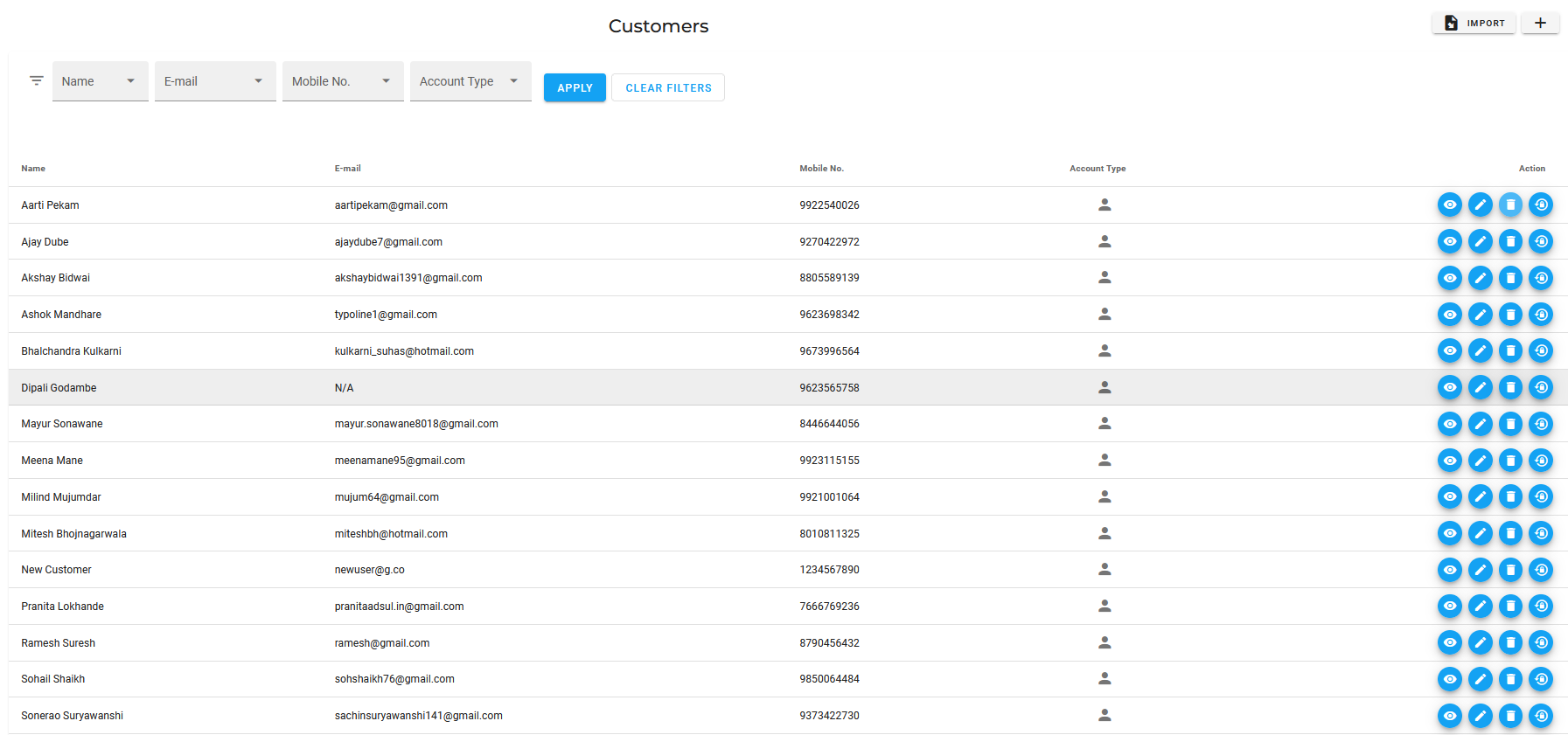This screenshot has width=1568, height=735.
Task: Reset password for Akshay Bidwai
Action: pyautogui.click(x=1541, y=278)
